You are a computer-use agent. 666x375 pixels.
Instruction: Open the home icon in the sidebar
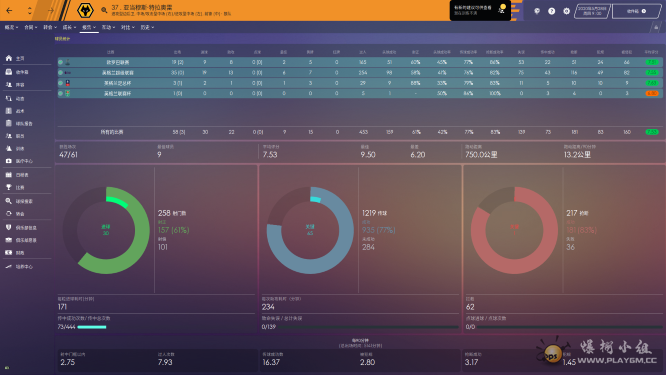8,58
